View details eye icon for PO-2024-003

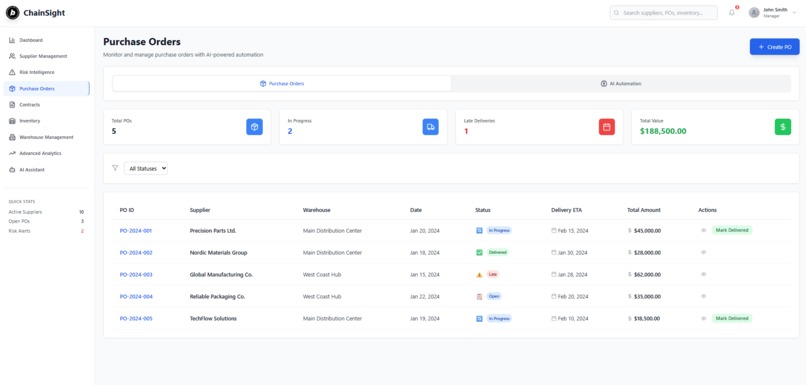click(704, 274)
